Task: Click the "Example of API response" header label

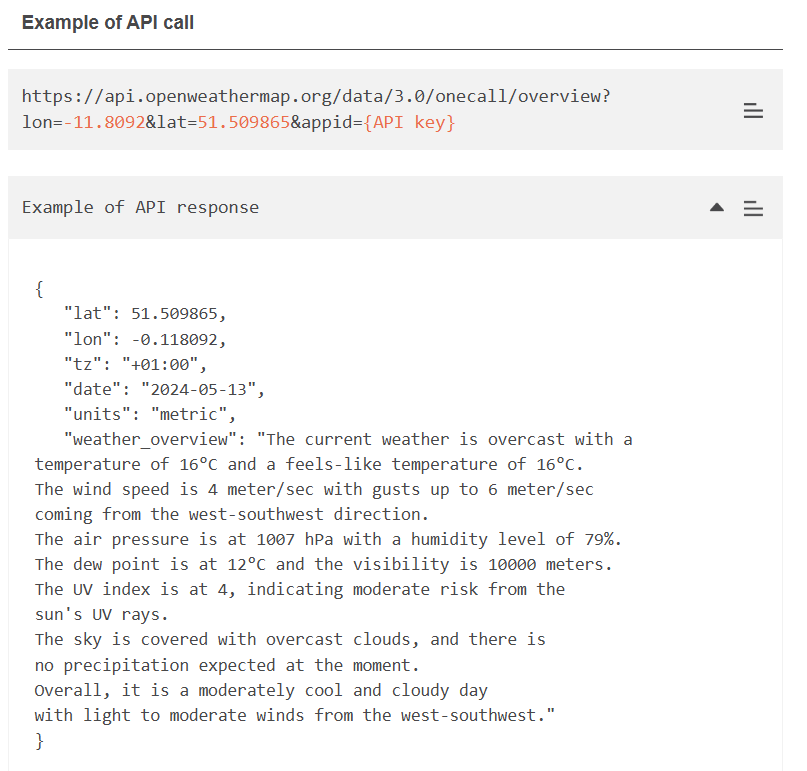Action: [140, 207]
